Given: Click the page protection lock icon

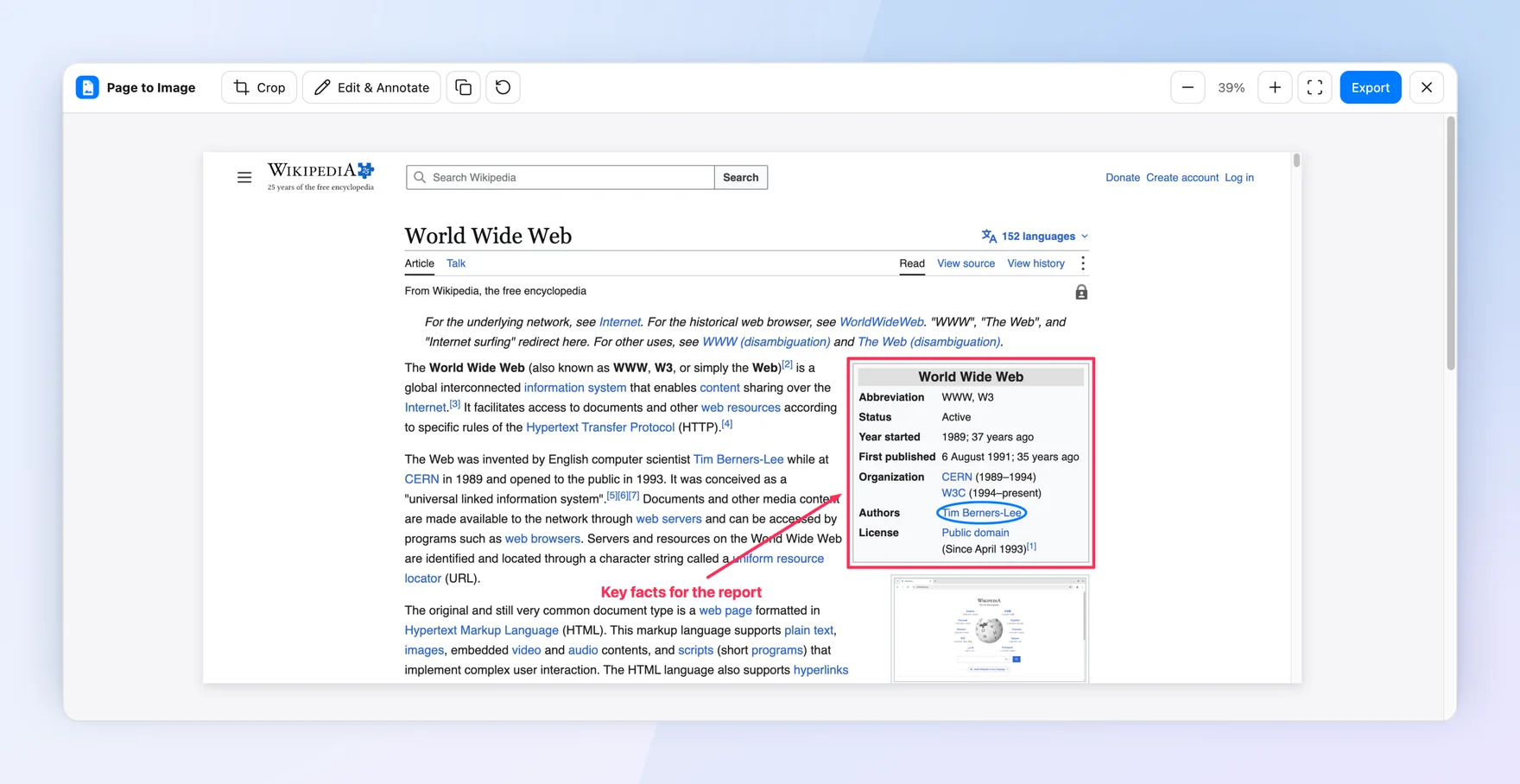Looking at the screenshot, I should click(1081, 293).
